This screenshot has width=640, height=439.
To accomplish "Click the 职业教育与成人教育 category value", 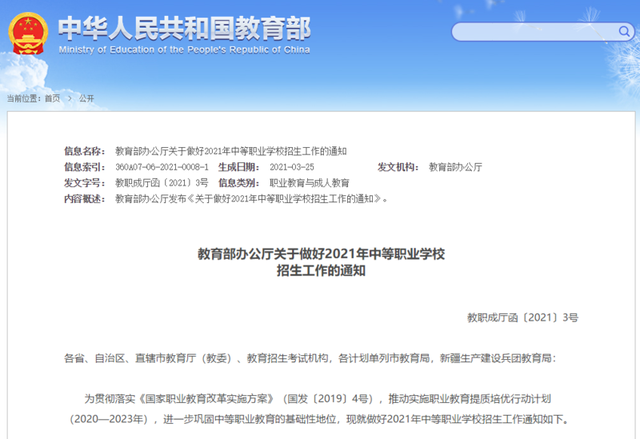I will (x=309, y=183).
